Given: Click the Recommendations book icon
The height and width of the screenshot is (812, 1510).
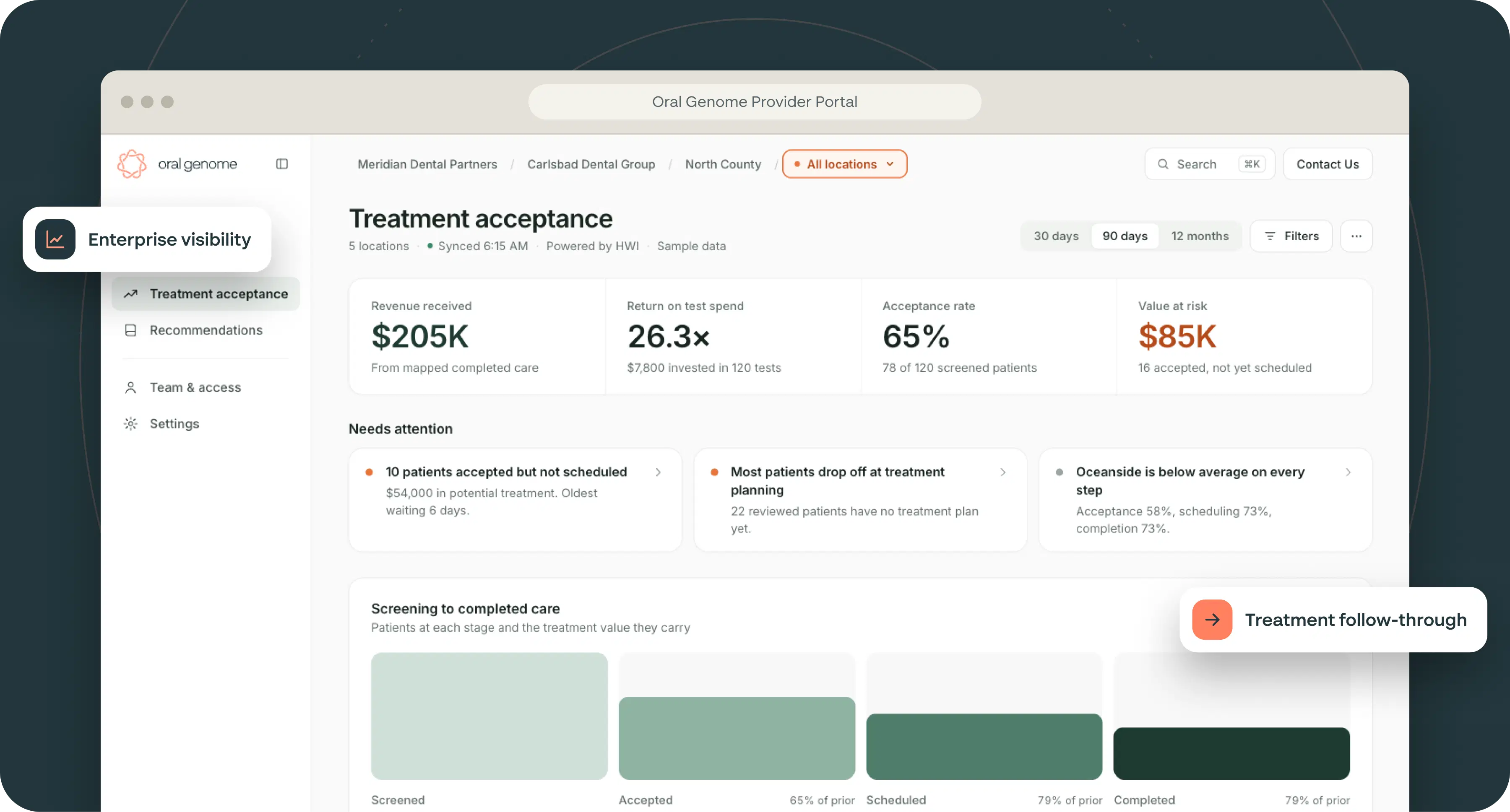Looking at the screenshot, I should tap(131, 330).
